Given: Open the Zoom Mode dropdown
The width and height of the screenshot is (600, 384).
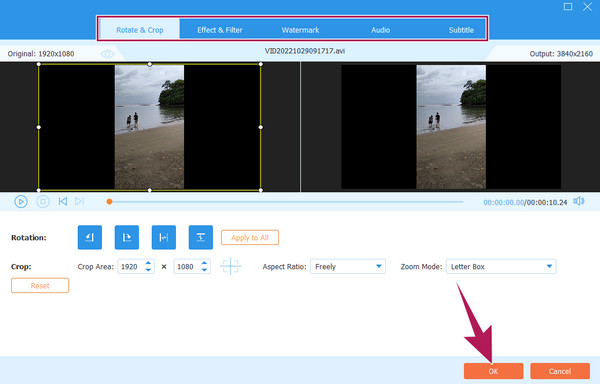Looking at the screenshot, I should [x=501, y=267].
